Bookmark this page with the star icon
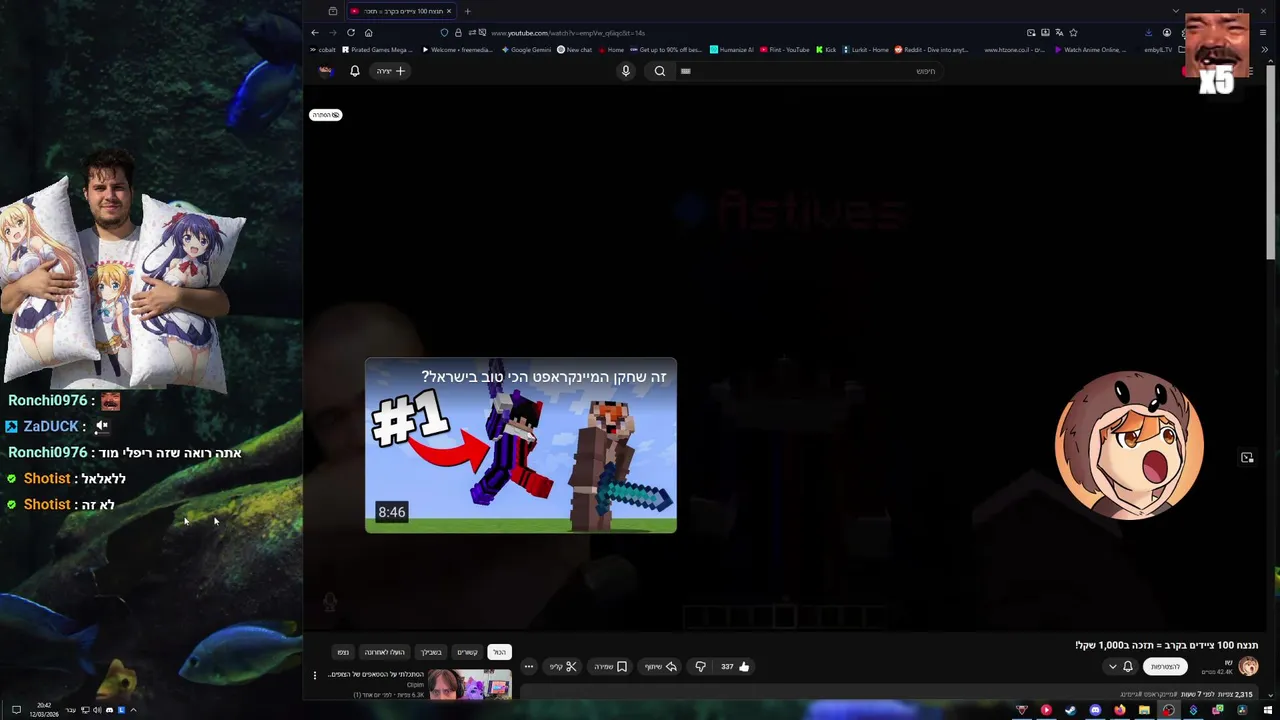 (x=1073, y=32)
